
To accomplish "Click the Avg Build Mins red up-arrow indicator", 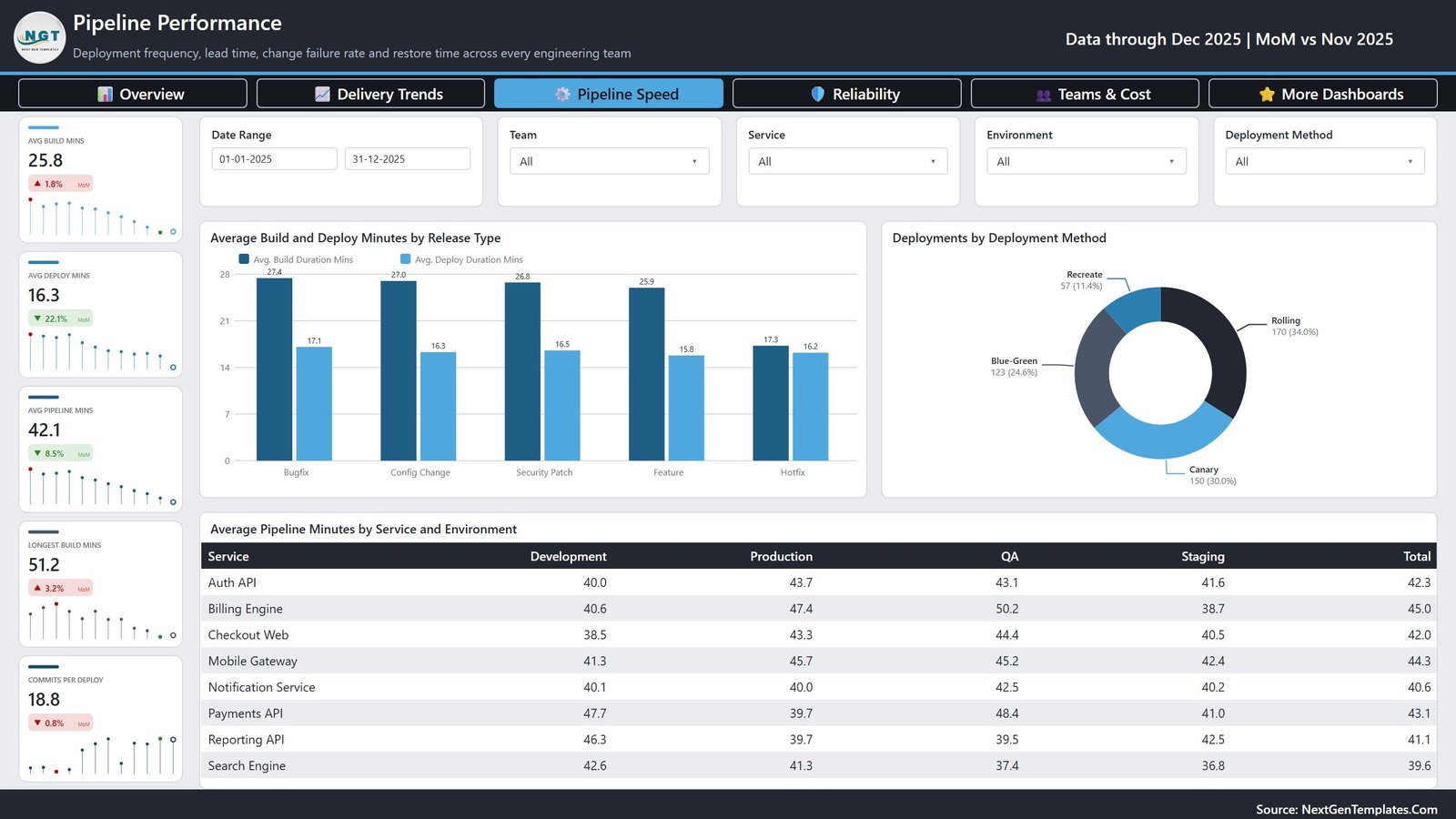I will coord(37,184).
